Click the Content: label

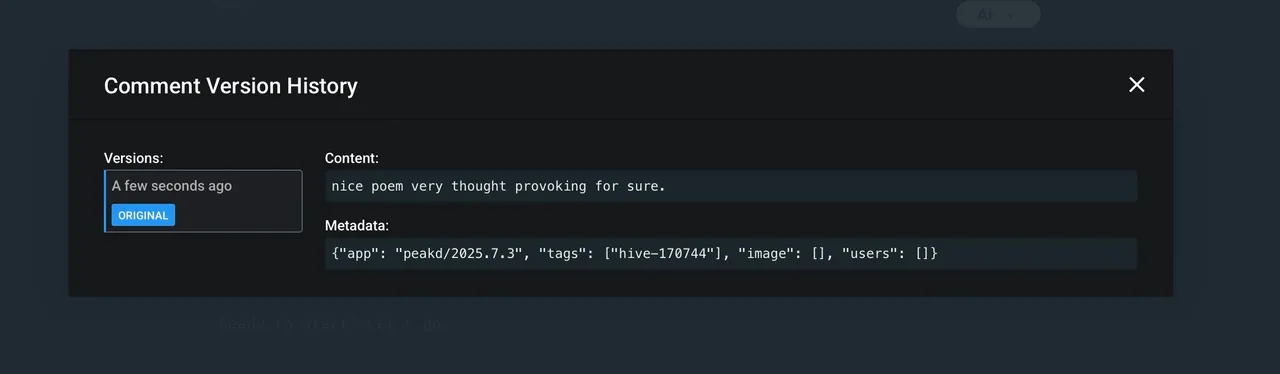click(352, 158)
